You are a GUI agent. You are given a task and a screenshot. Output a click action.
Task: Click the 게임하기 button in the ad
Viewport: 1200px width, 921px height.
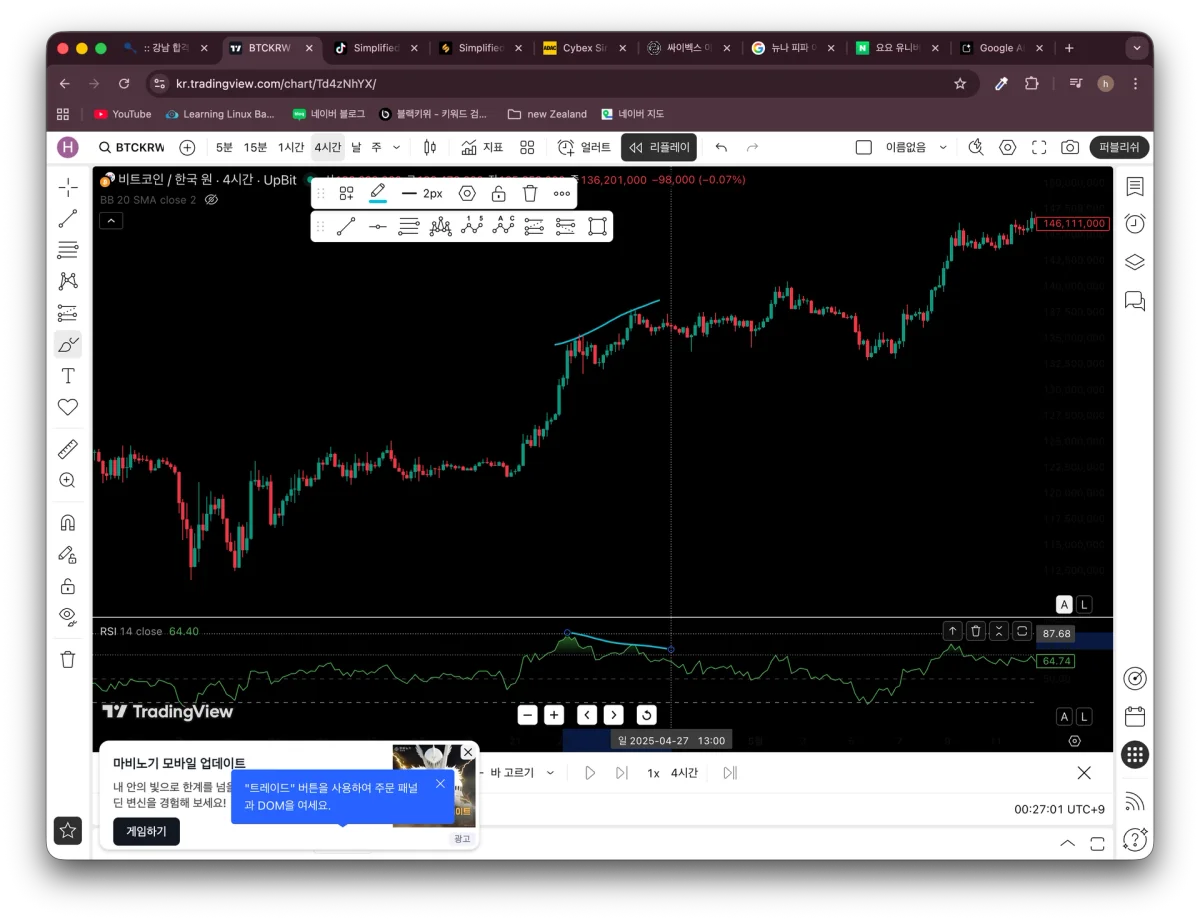coord(146,831)
